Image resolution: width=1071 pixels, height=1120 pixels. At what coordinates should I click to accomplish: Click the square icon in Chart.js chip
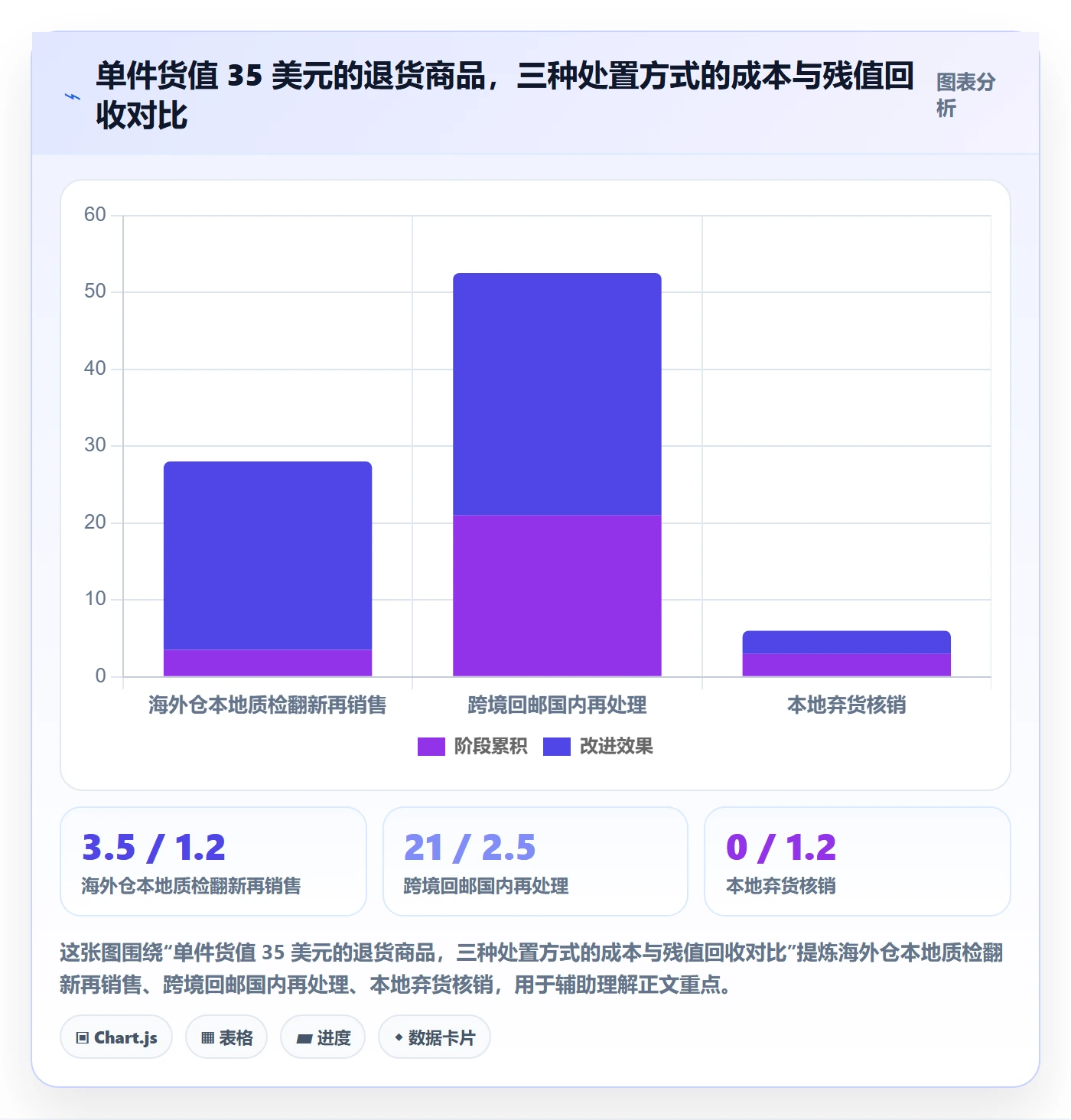(x=83, y=1038)
